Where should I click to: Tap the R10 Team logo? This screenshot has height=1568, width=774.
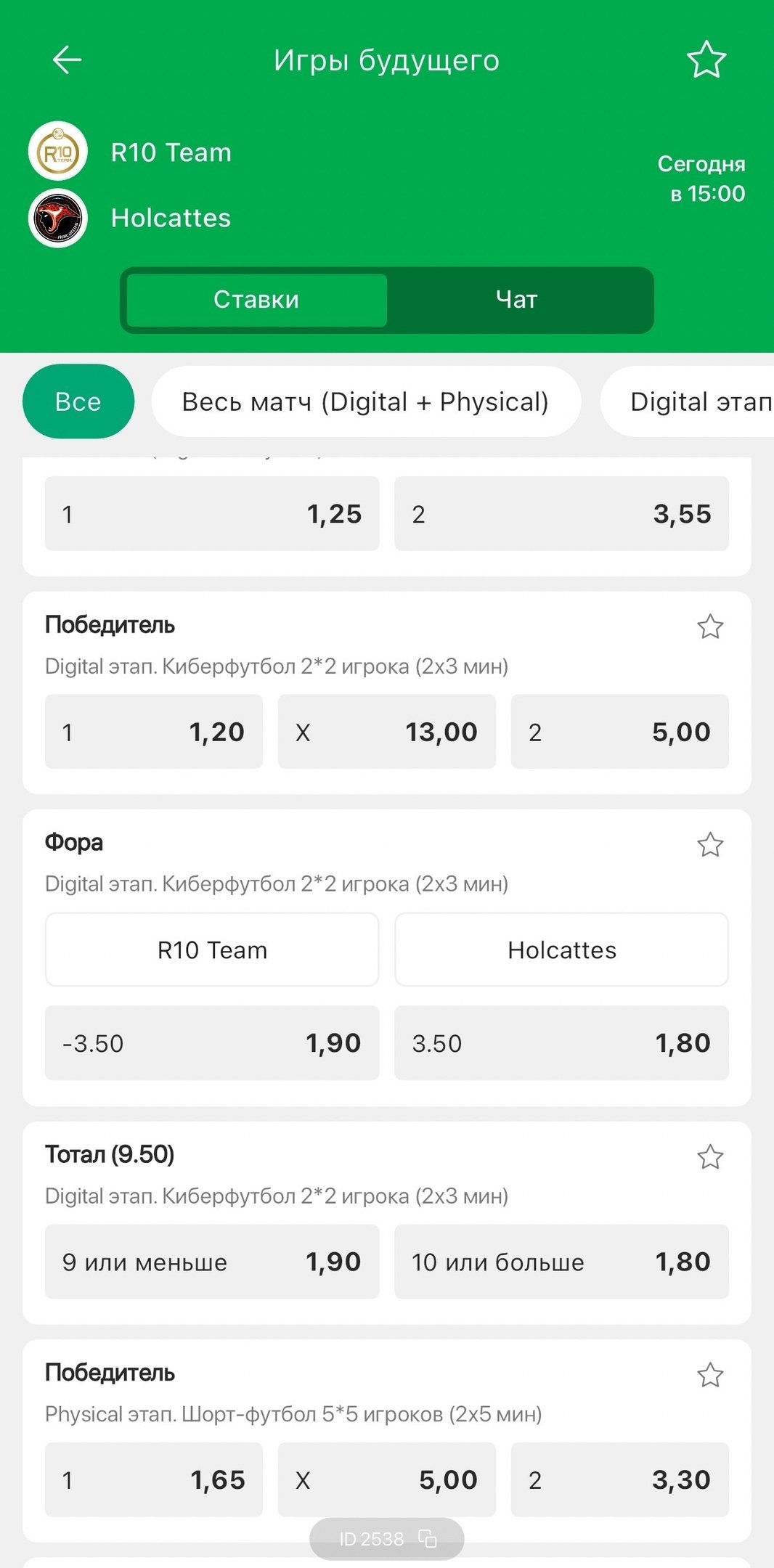tap(58, 152)
